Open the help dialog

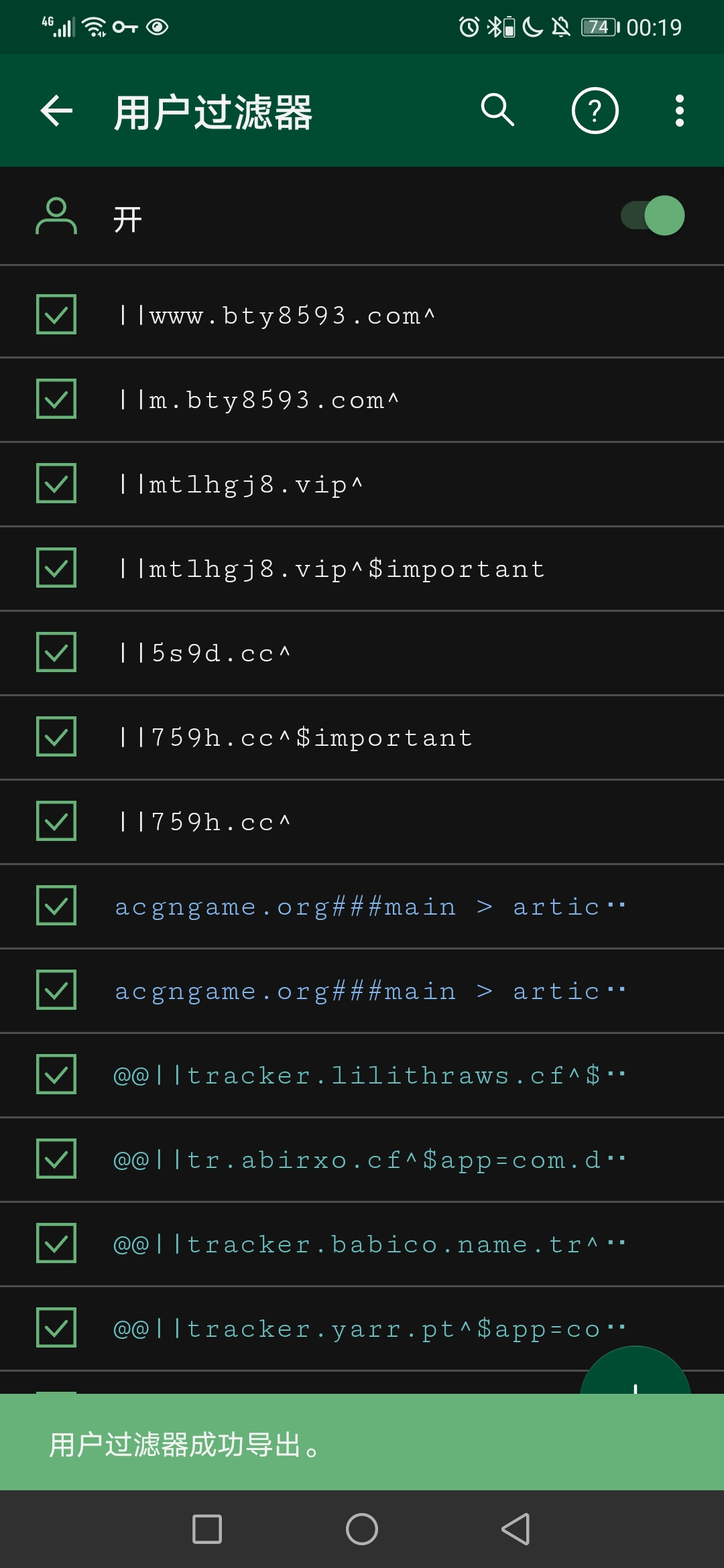(x=594, y=111)
